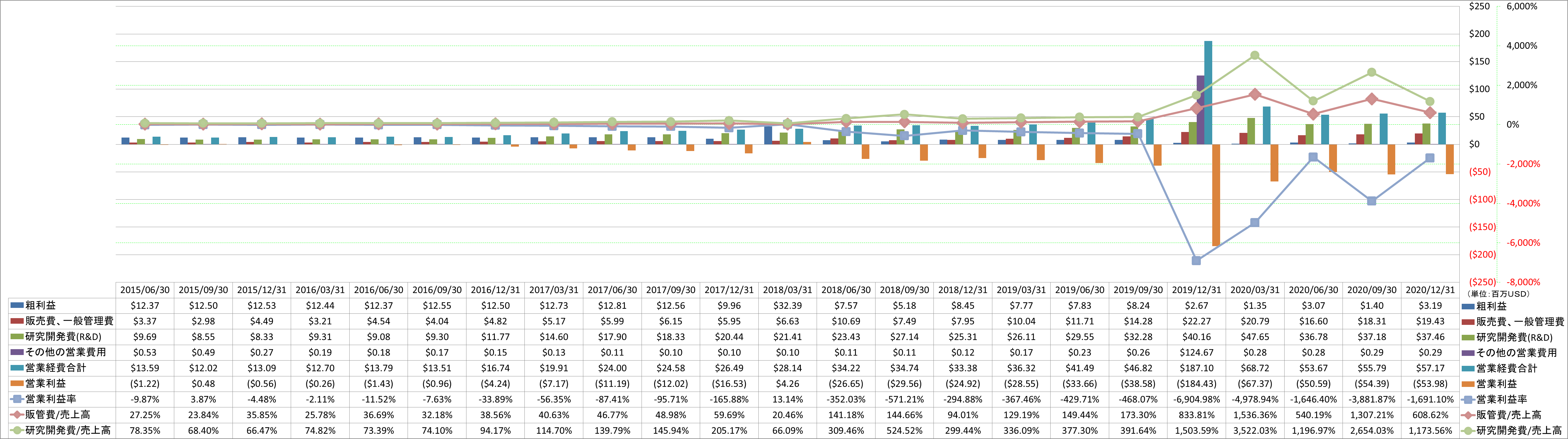Select the -8,000% secondary axis label
1568x439 pixels.
click(1523, 282)
